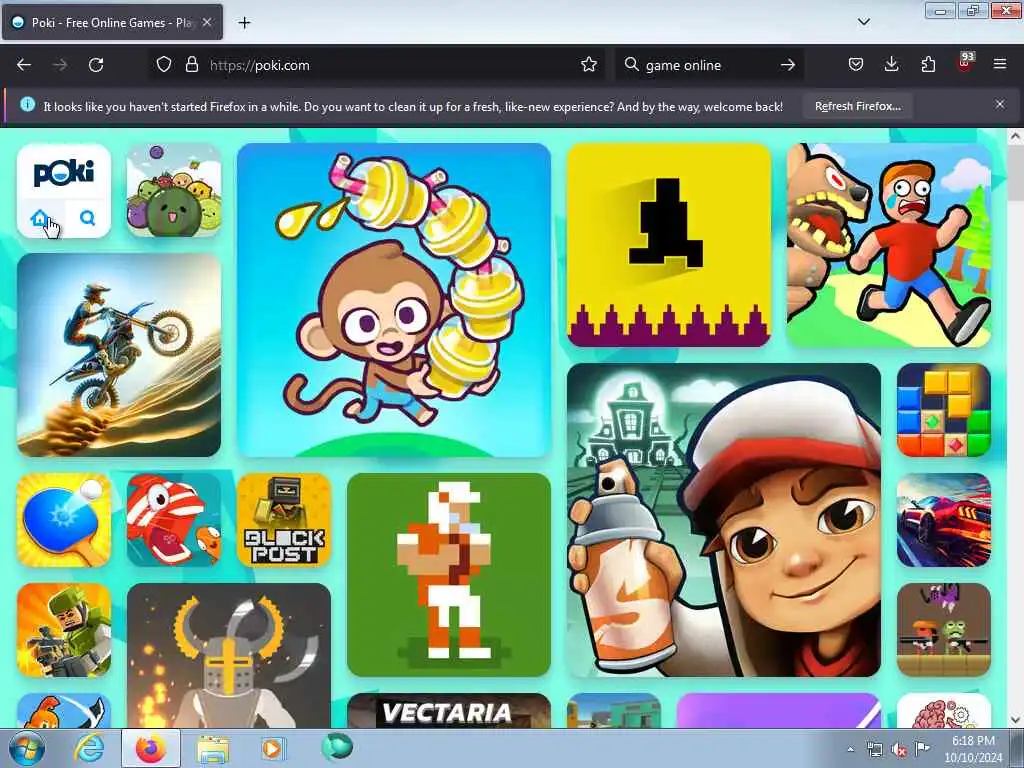
Task: Click the 'game online' search field
Action: [709, 65]
